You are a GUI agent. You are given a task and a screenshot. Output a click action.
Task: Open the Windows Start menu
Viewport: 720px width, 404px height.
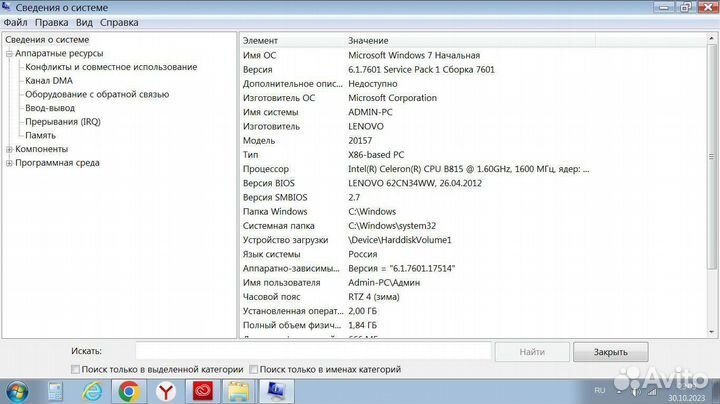point(17,392)
